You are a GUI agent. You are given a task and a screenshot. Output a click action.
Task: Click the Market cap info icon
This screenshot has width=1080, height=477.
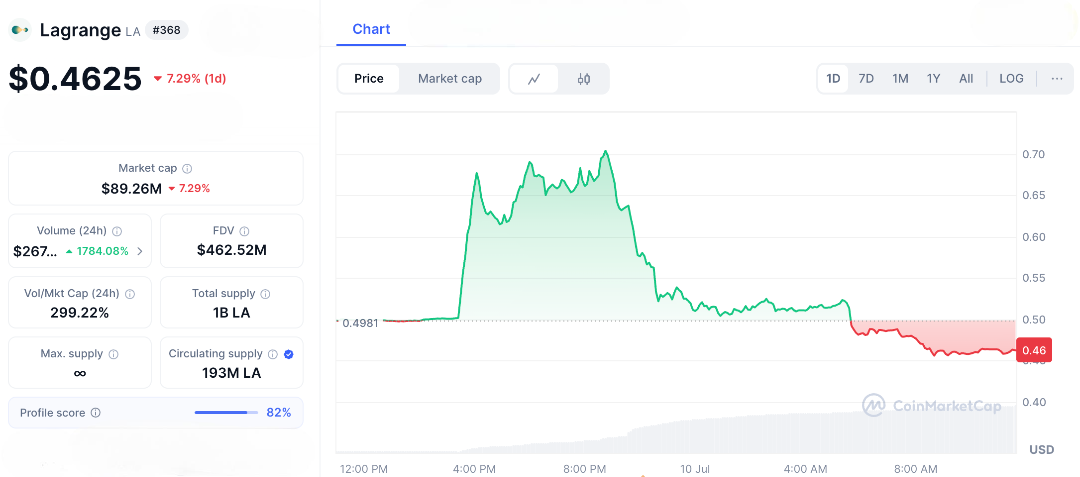[x=187, y=169]
